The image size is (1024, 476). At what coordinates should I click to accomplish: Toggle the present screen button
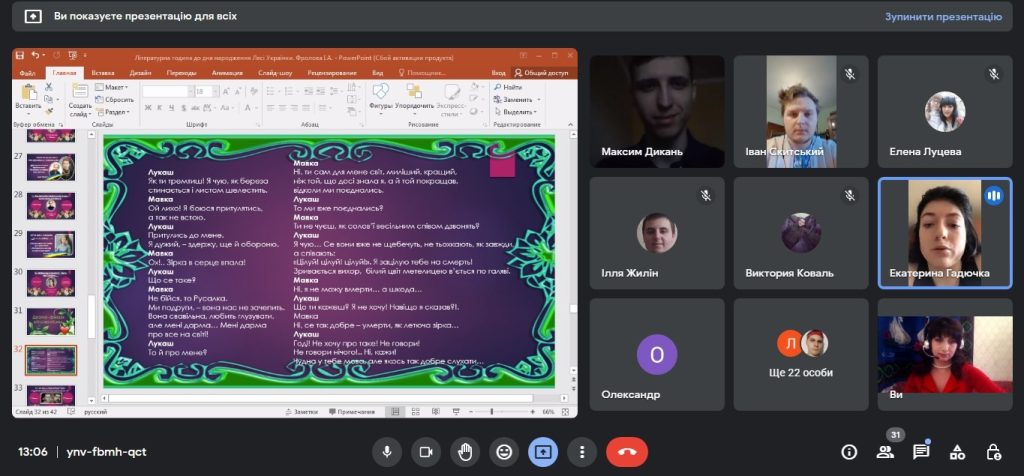(x=543, y=452)
